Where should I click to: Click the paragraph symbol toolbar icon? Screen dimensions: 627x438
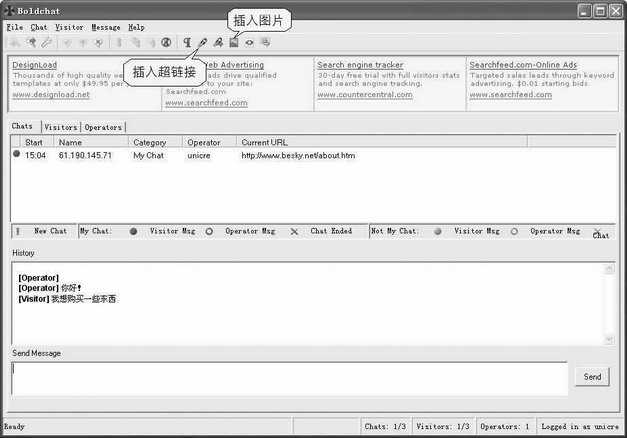pyautogui.click(x=187, y=42)
